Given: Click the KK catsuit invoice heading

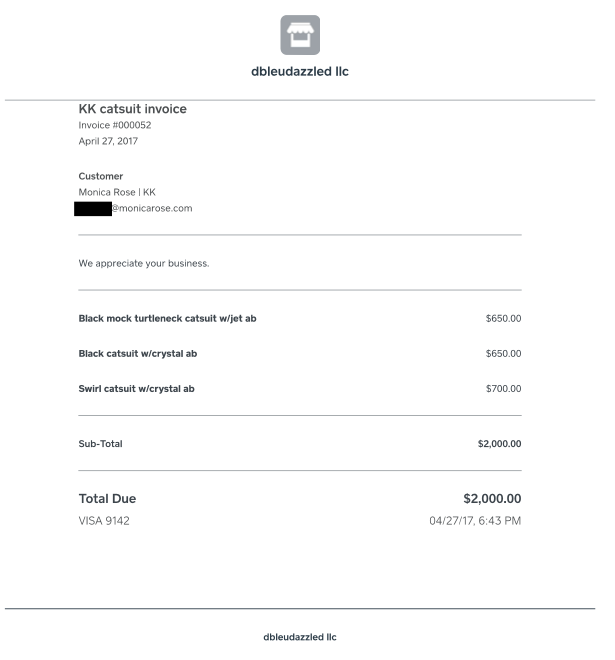Looking at the screenshot, I should (133, 109).
